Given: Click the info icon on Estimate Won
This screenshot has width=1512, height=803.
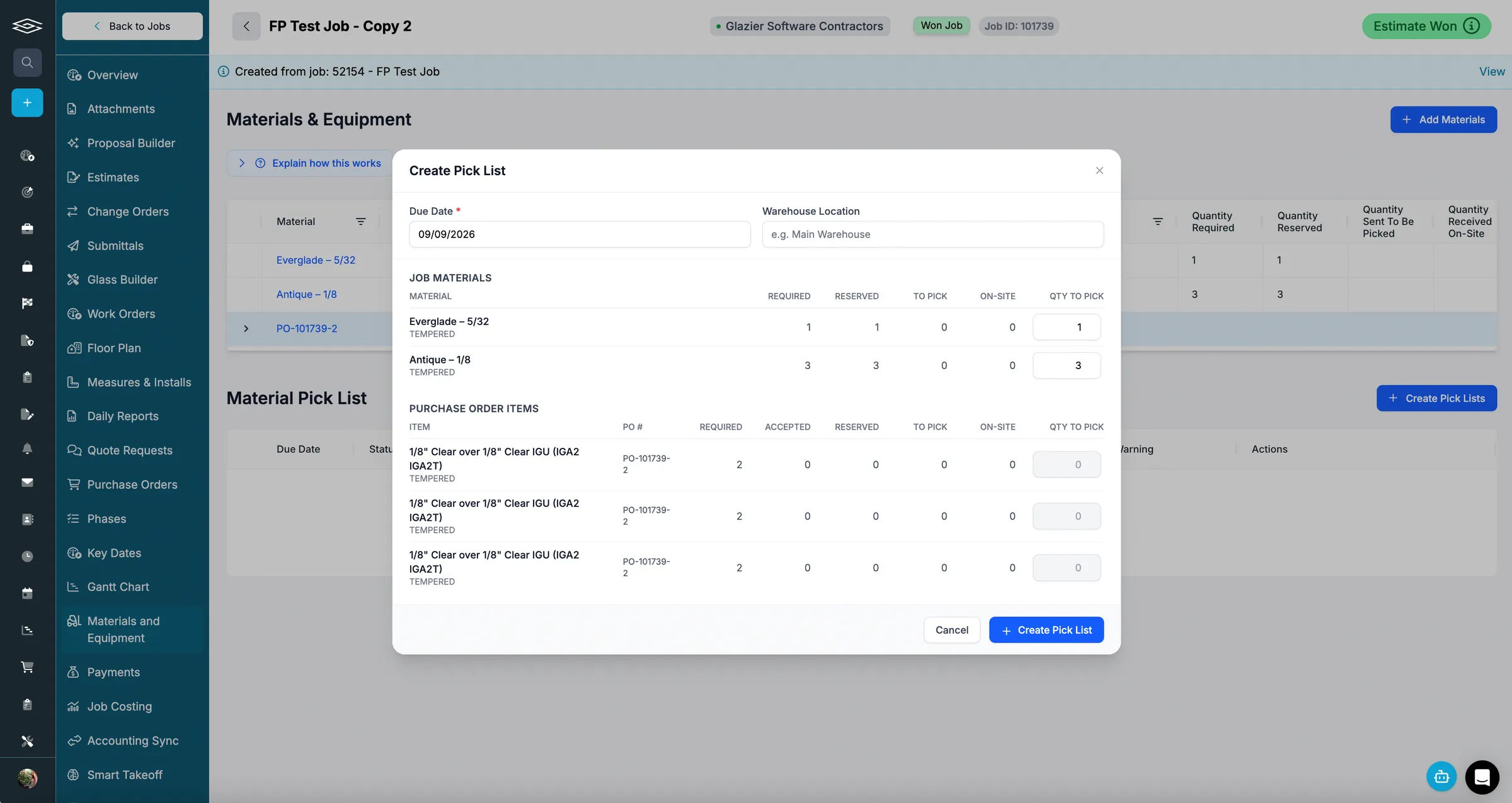Looking at the screenshot, I should point(1472,26).
